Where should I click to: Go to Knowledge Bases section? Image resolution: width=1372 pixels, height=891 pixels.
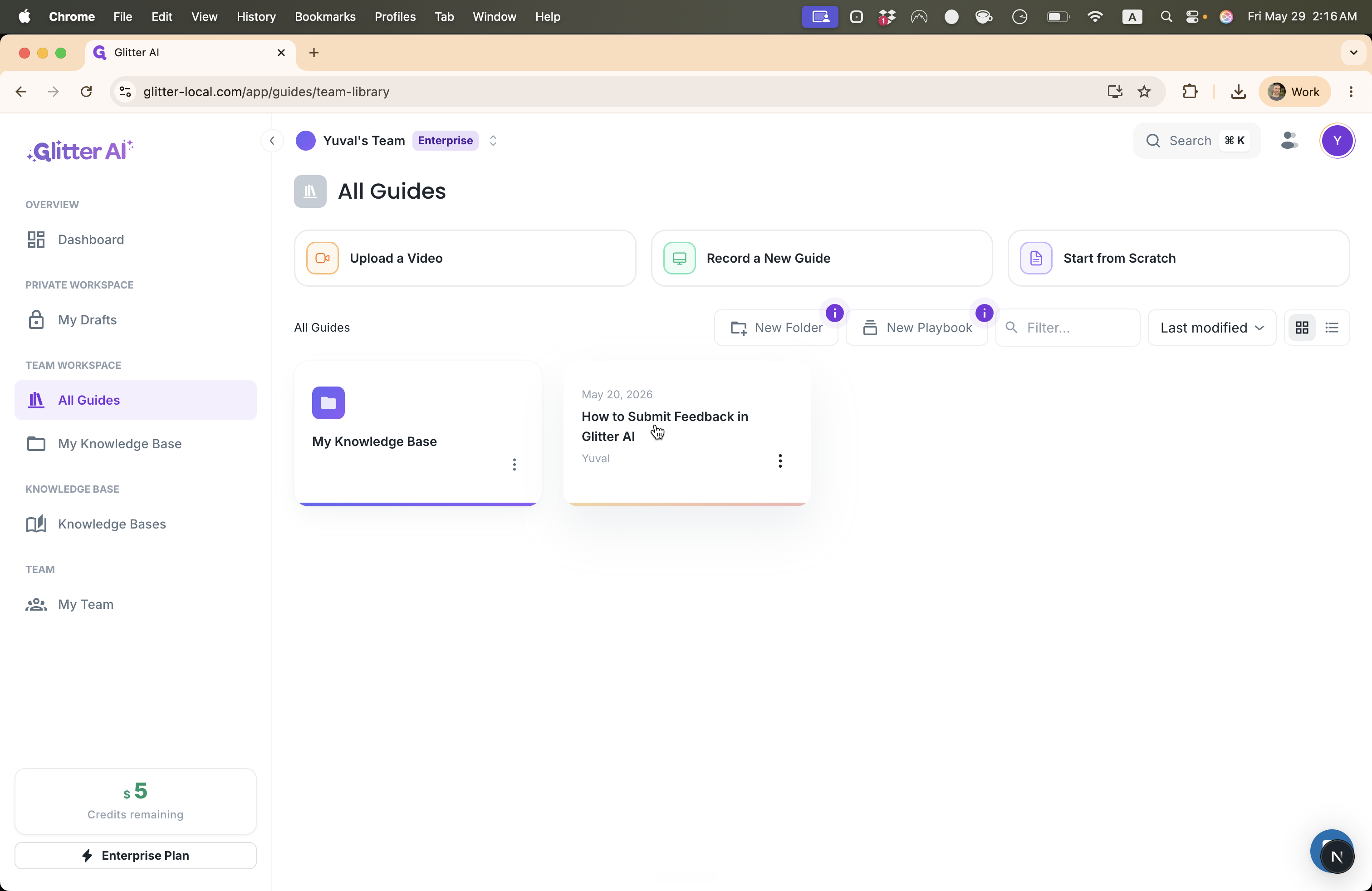tap(136, 524)
